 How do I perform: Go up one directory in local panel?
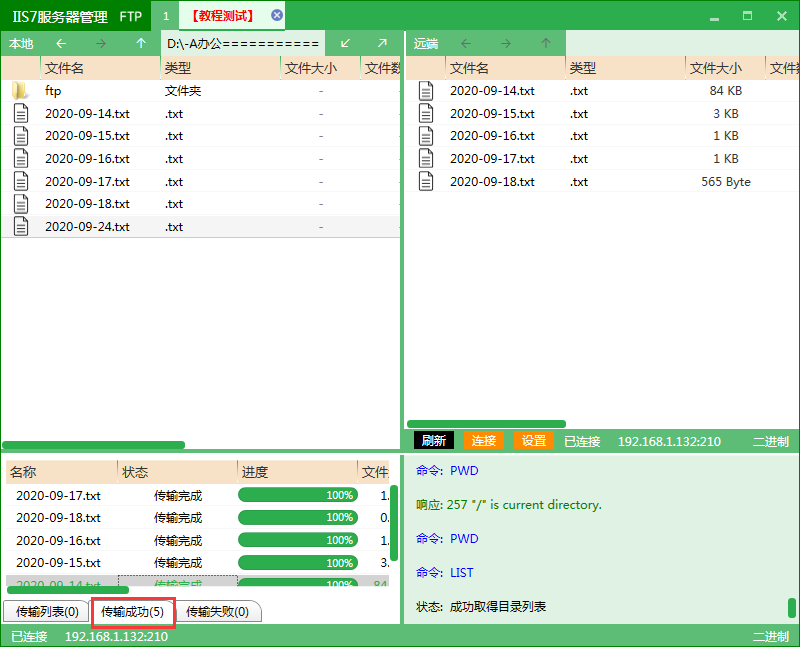coord(141,43)
